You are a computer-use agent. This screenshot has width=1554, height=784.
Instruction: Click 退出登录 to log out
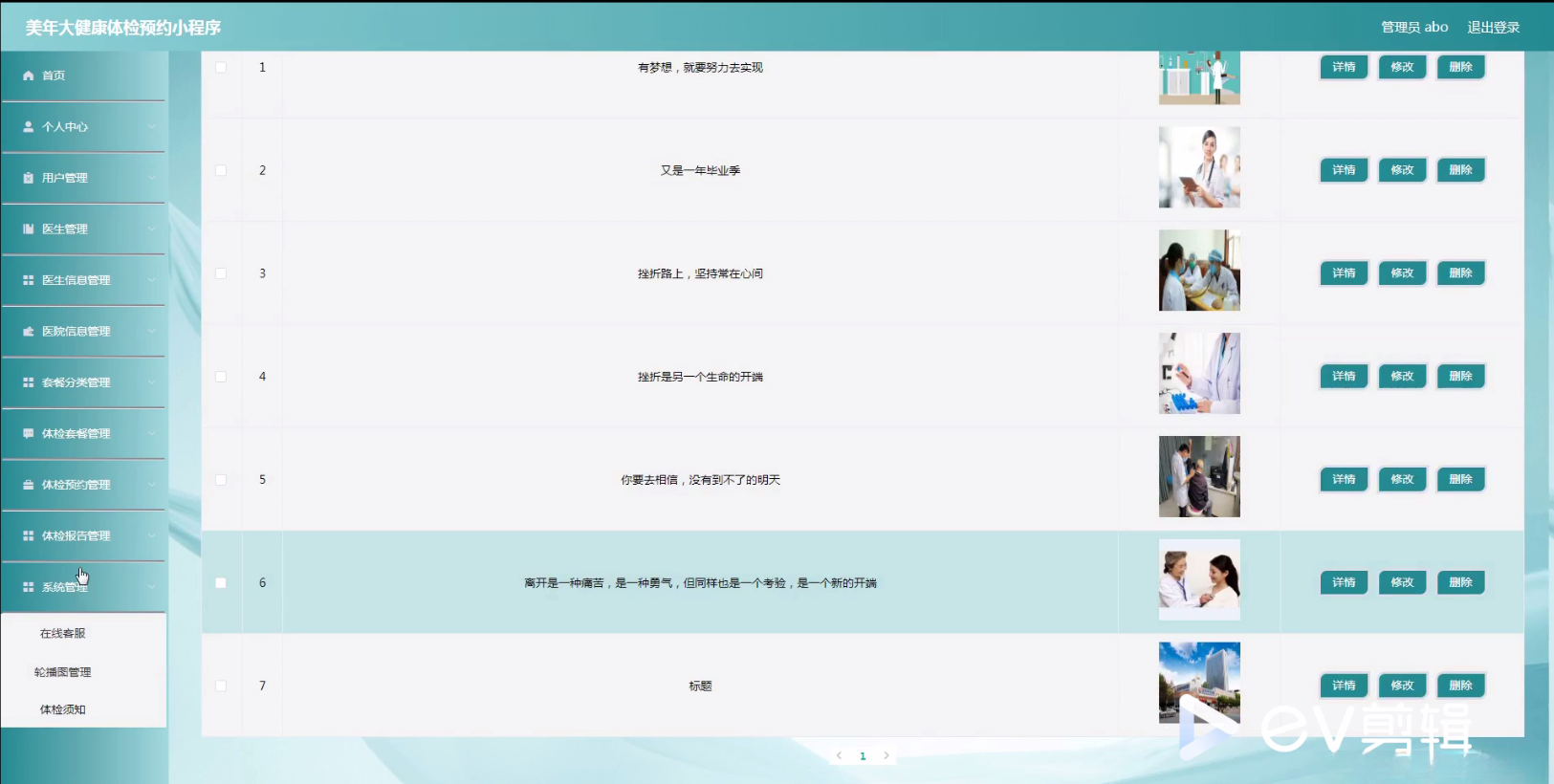coord(1494,27)
